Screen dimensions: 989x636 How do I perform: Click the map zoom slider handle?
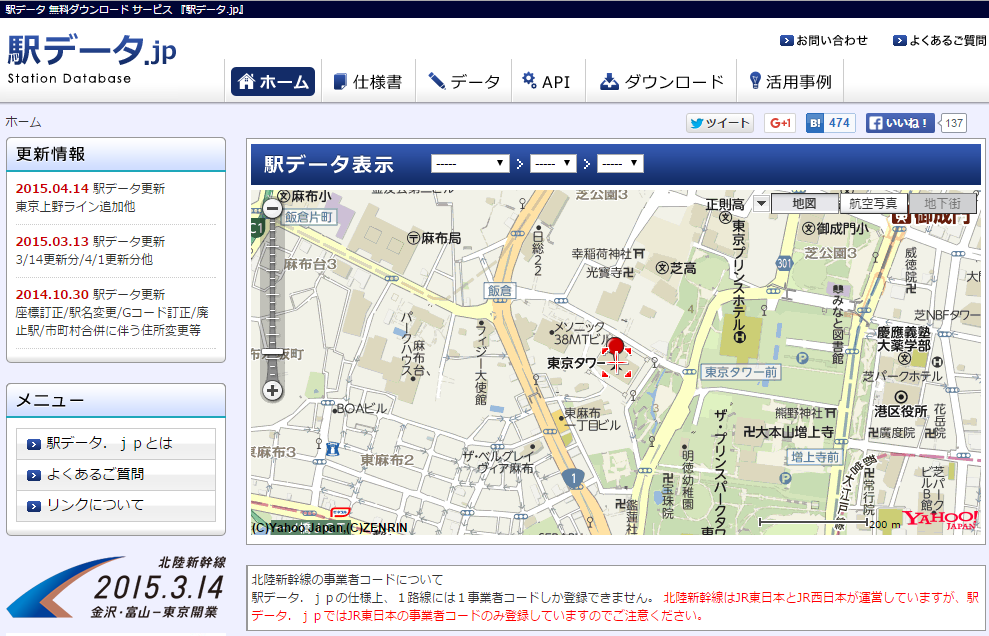click(x=272, y=352)
